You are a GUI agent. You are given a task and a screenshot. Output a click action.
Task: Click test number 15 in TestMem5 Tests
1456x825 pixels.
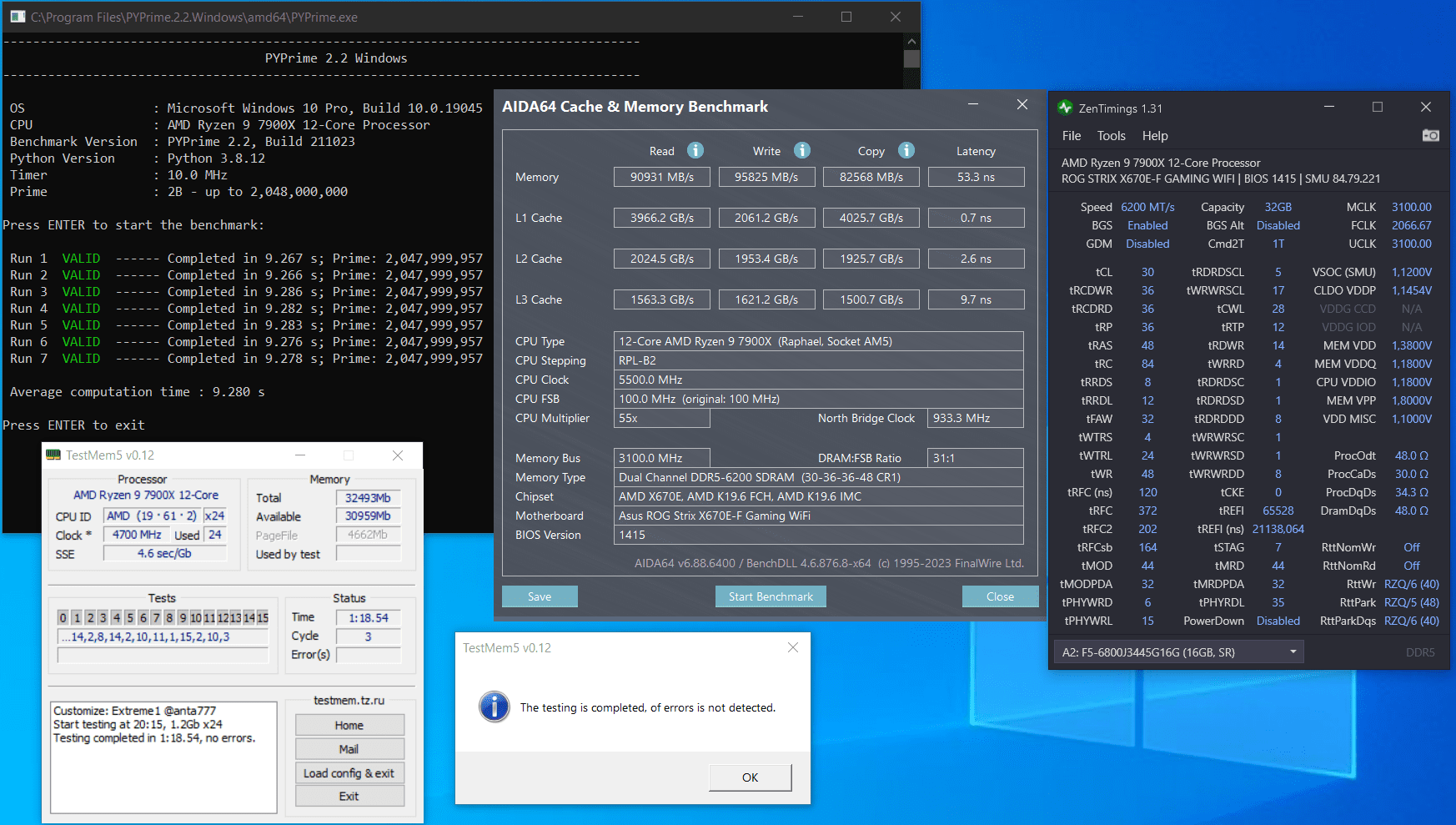(263, 617)
